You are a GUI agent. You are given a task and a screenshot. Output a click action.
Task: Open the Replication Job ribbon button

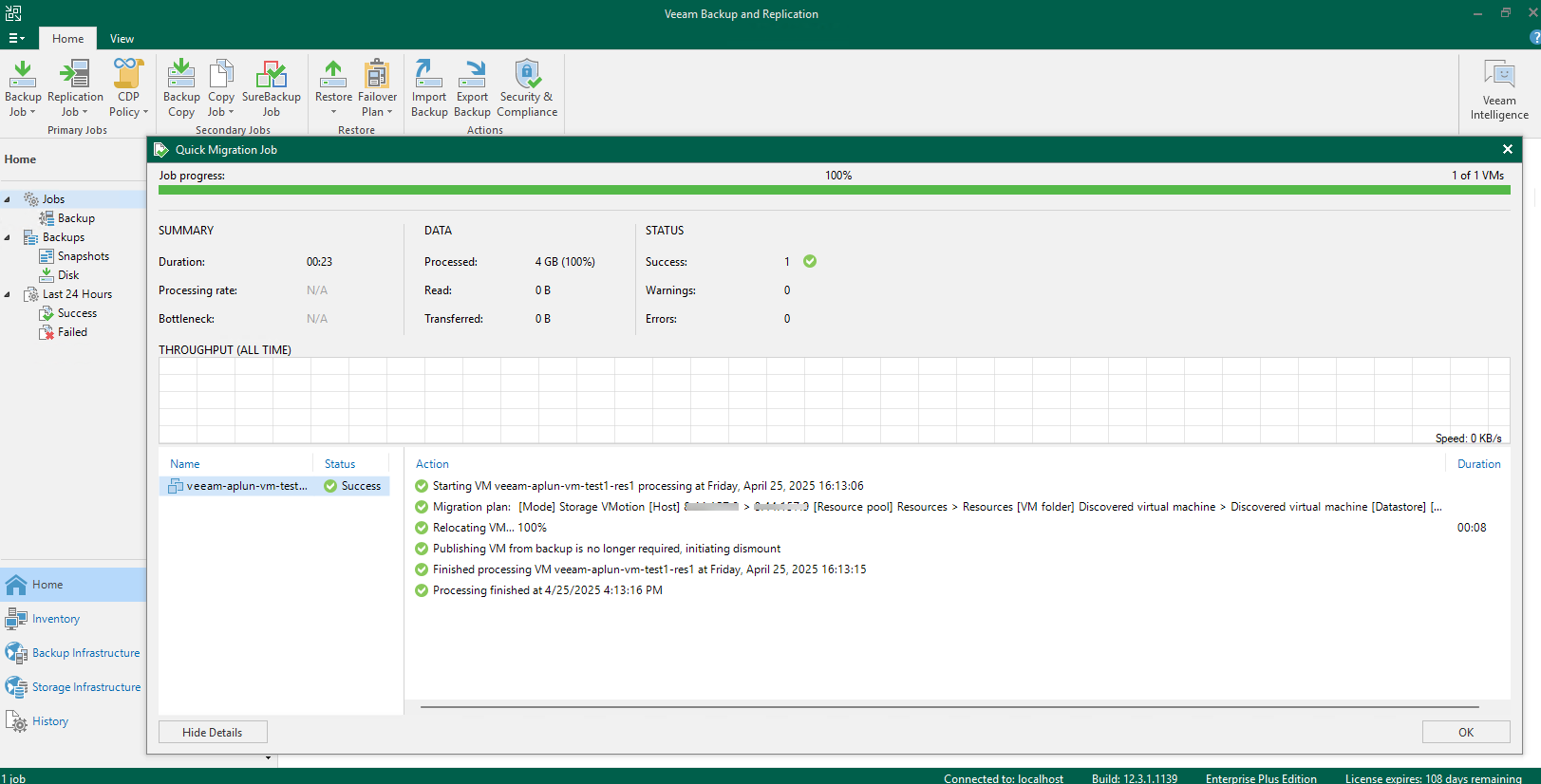coord(75,88)
